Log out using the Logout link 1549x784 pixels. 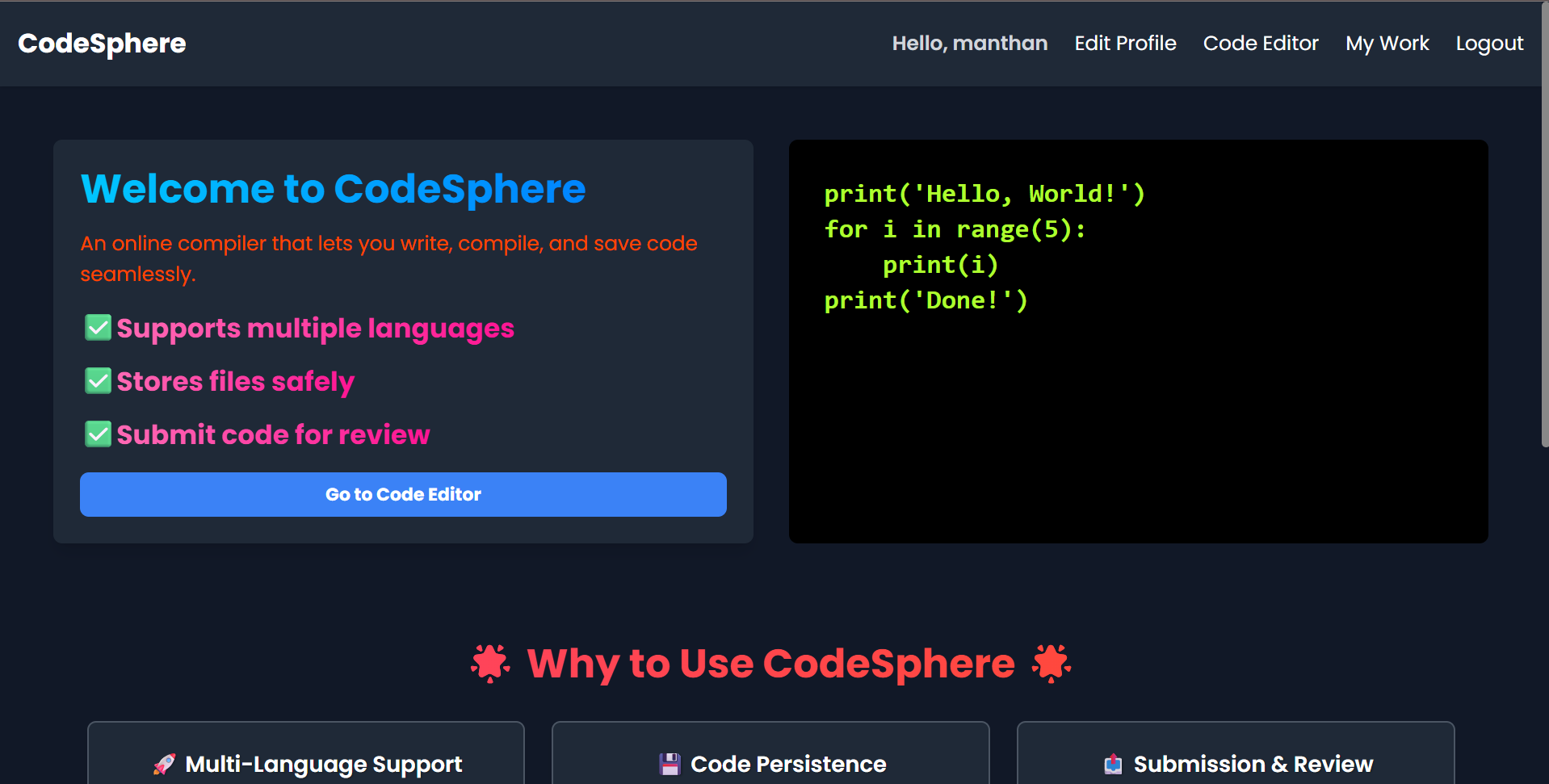click(x=1489, y=44)
